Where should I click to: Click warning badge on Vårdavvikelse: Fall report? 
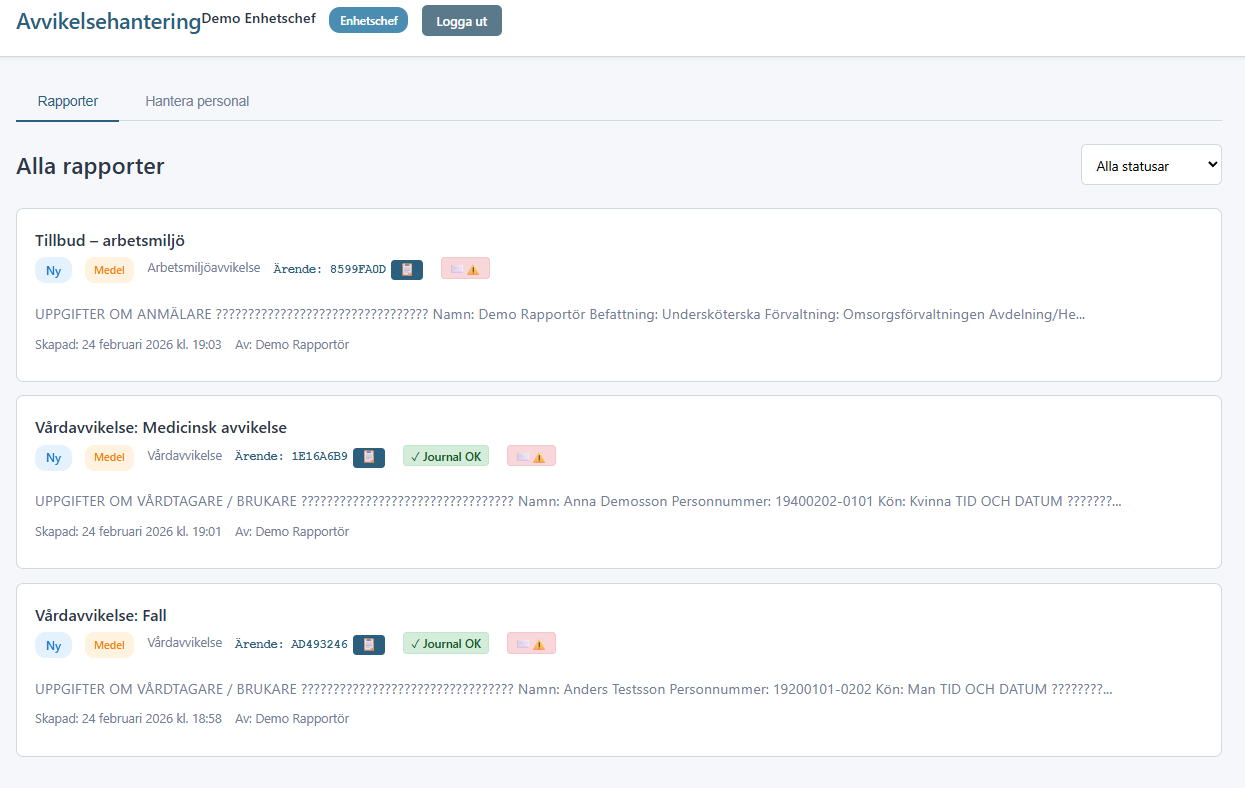[531, 643]
